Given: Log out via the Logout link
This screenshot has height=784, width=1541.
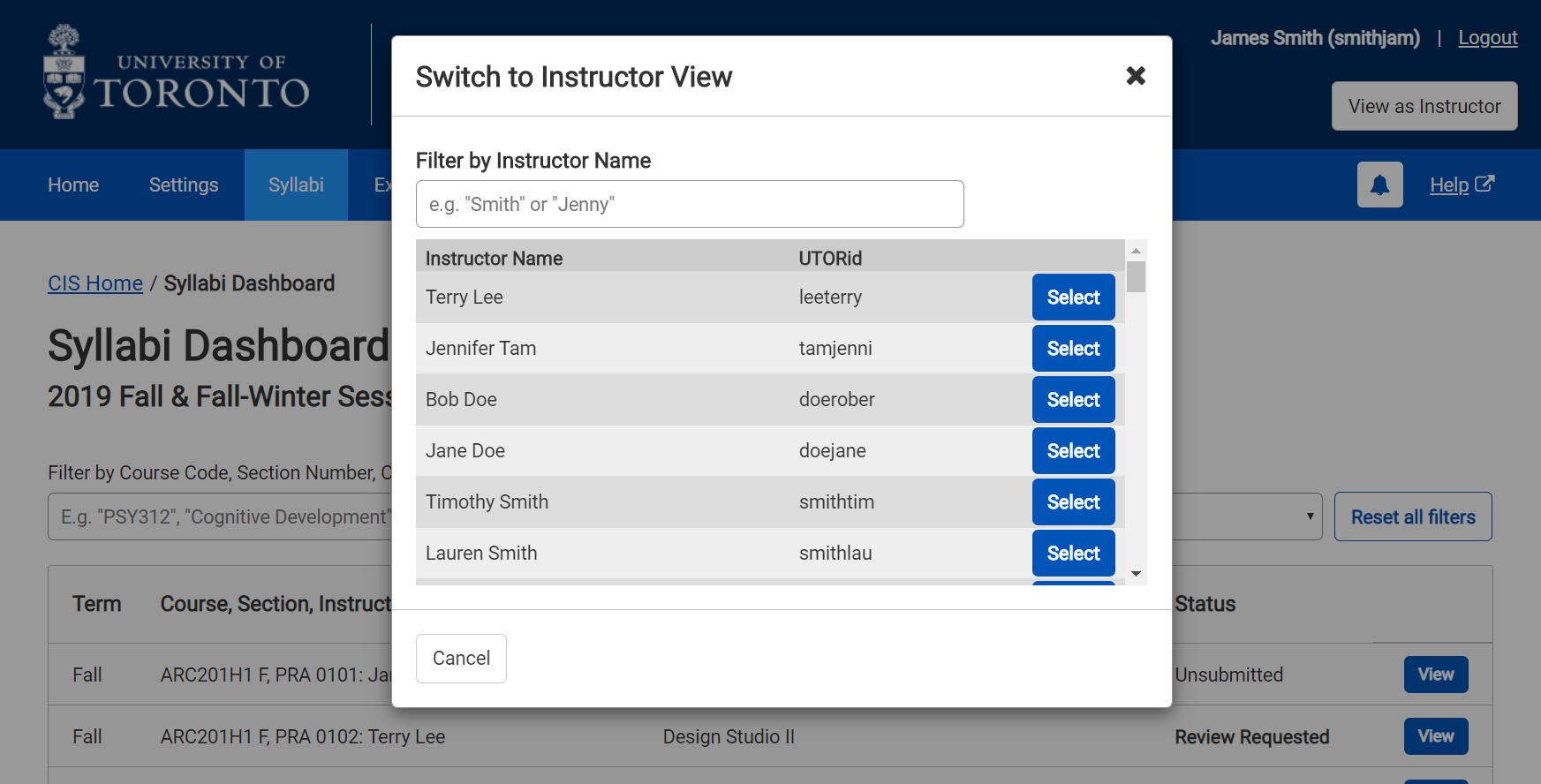Looking at the screenshot, I should (x=1487, y=38).
